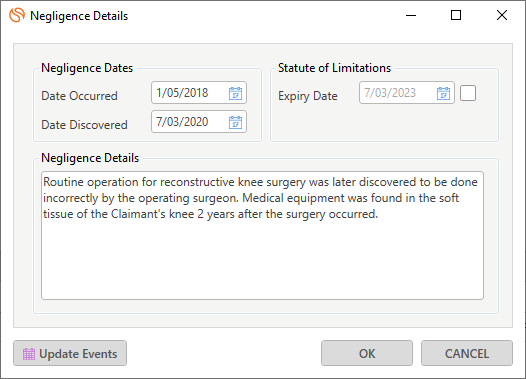
Task: Click the greyed-out Expiry Date field
Action: [x=407, y=93]
